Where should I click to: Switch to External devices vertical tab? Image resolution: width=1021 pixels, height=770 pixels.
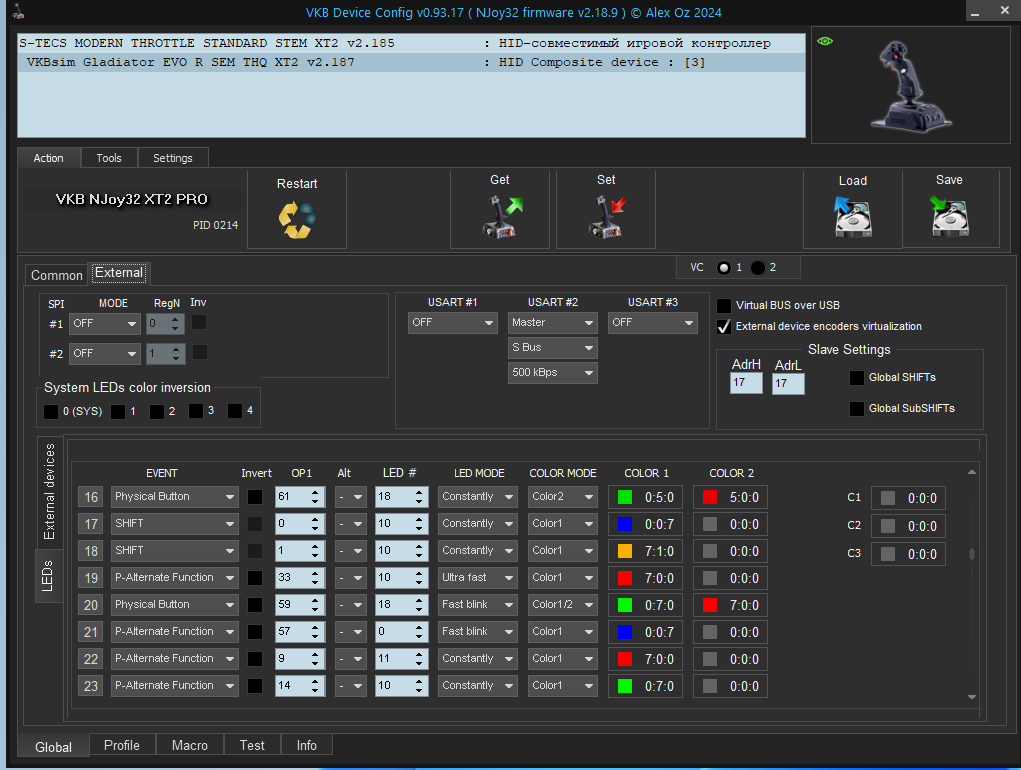point(49,491)
